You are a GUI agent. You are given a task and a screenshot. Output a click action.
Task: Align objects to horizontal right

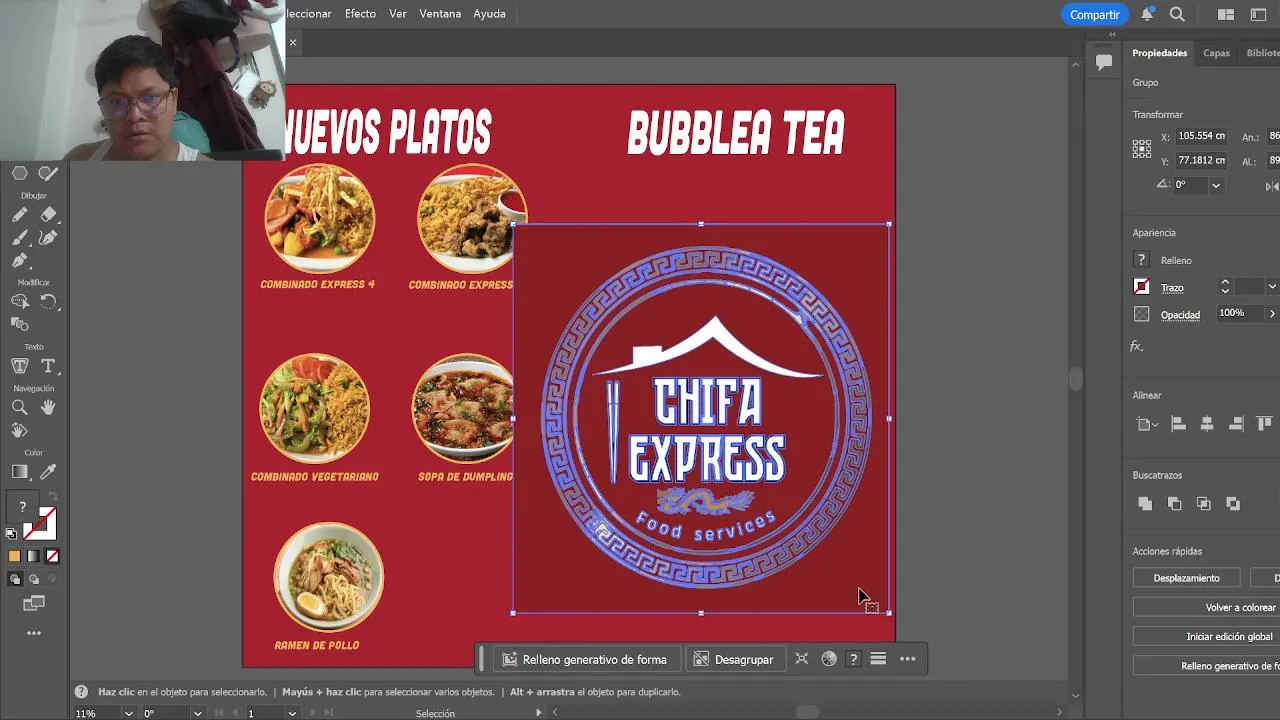(1236, 424)
